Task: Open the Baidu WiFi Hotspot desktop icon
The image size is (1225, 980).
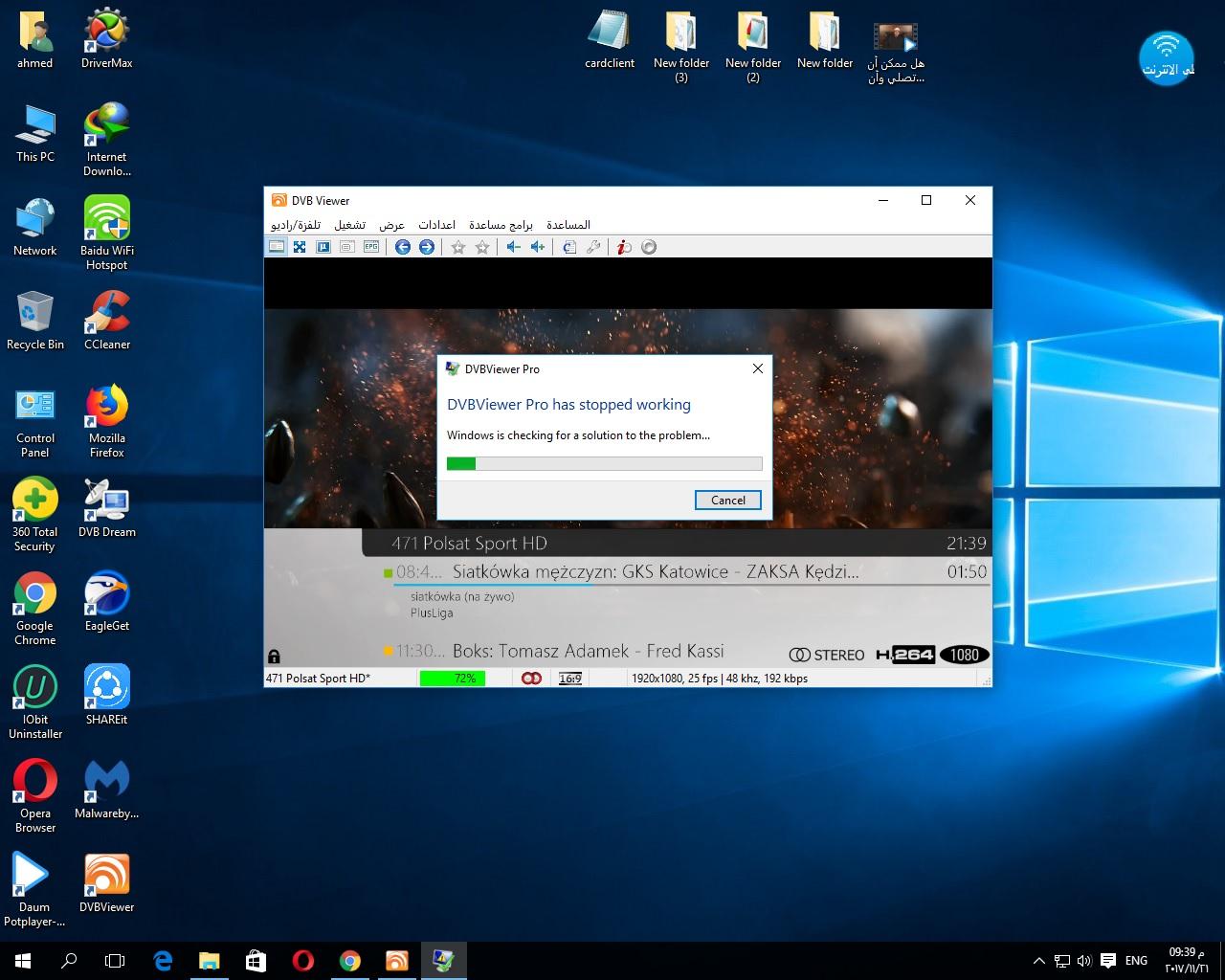Action: coord(107,234)
